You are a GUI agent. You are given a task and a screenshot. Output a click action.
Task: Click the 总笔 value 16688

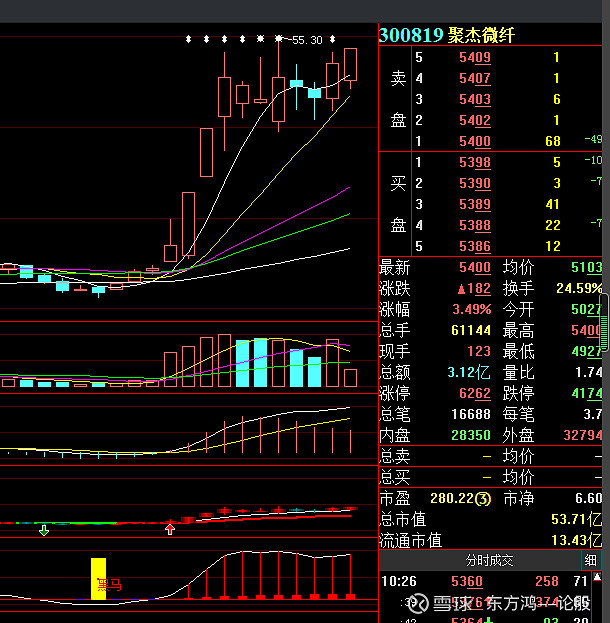(471, 415)
